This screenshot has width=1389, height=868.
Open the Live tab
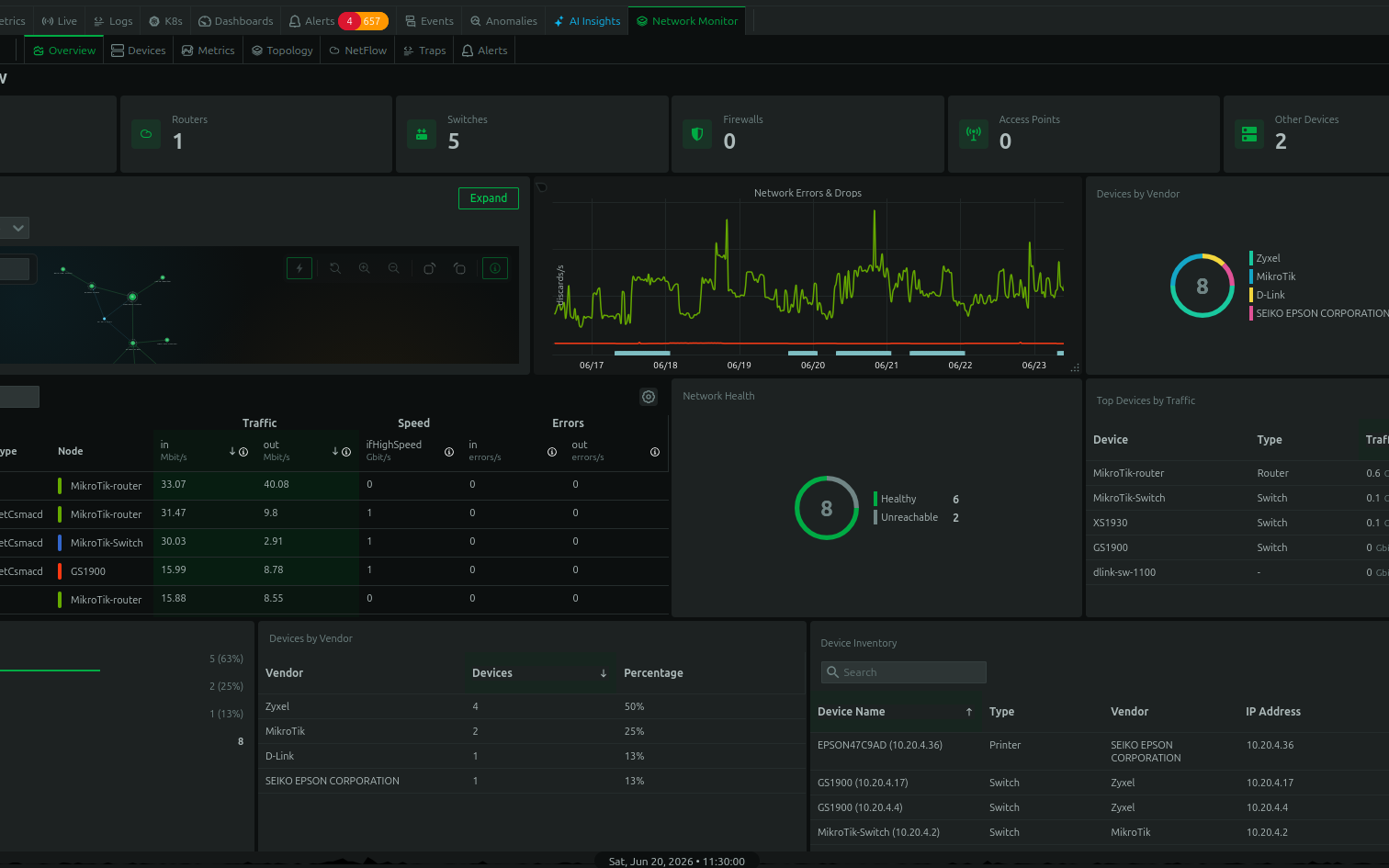[x=60, y=21]
